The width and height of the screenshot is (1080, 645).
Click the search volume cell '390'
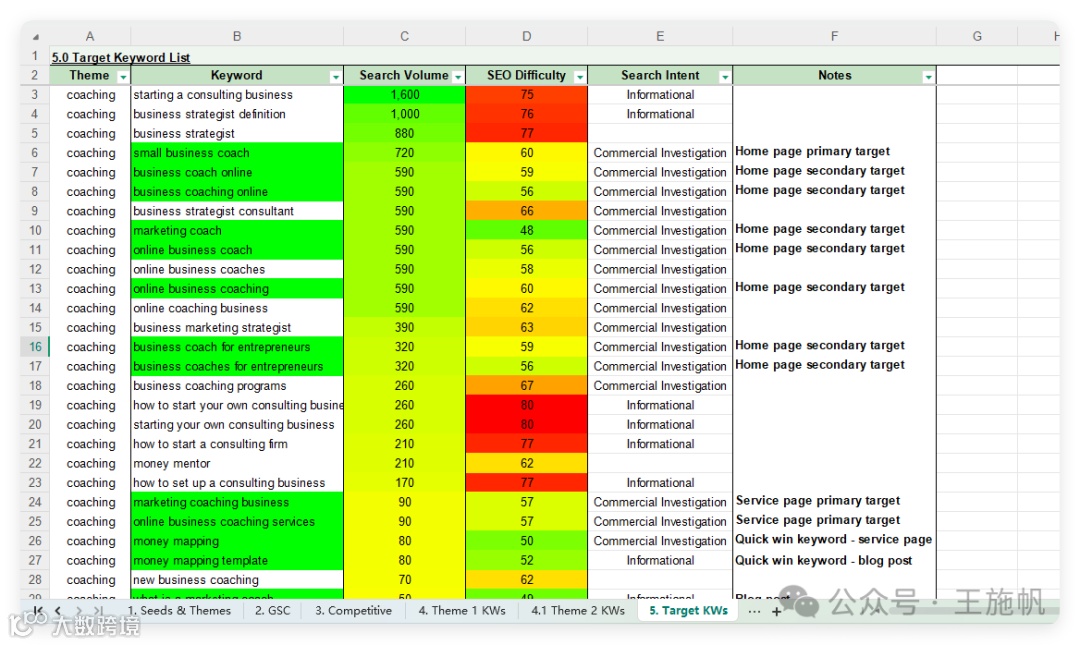point(404,328)
